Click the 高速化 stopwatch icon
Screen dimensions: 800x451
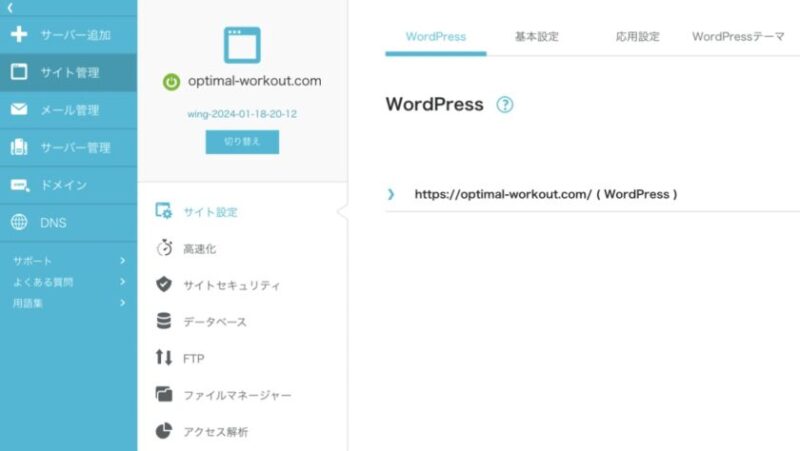[x=165, y=248]
